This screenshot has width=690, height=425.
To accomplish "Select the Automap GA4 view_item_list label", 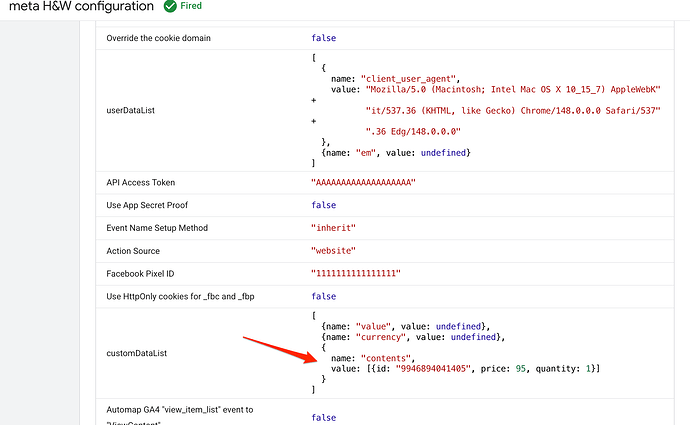I will 180,416.
